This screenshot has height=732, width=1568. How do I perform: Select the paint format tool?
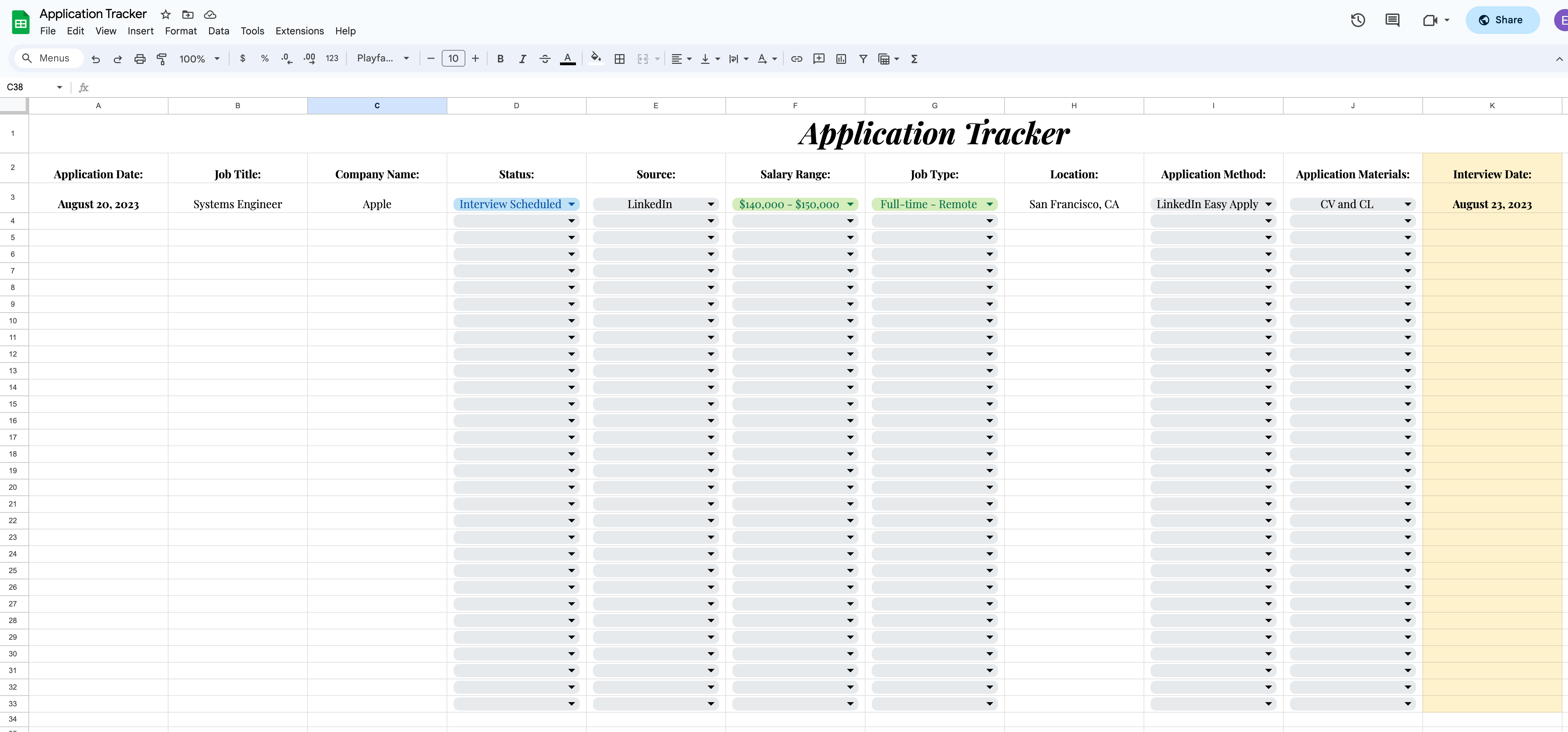point(162,59)
